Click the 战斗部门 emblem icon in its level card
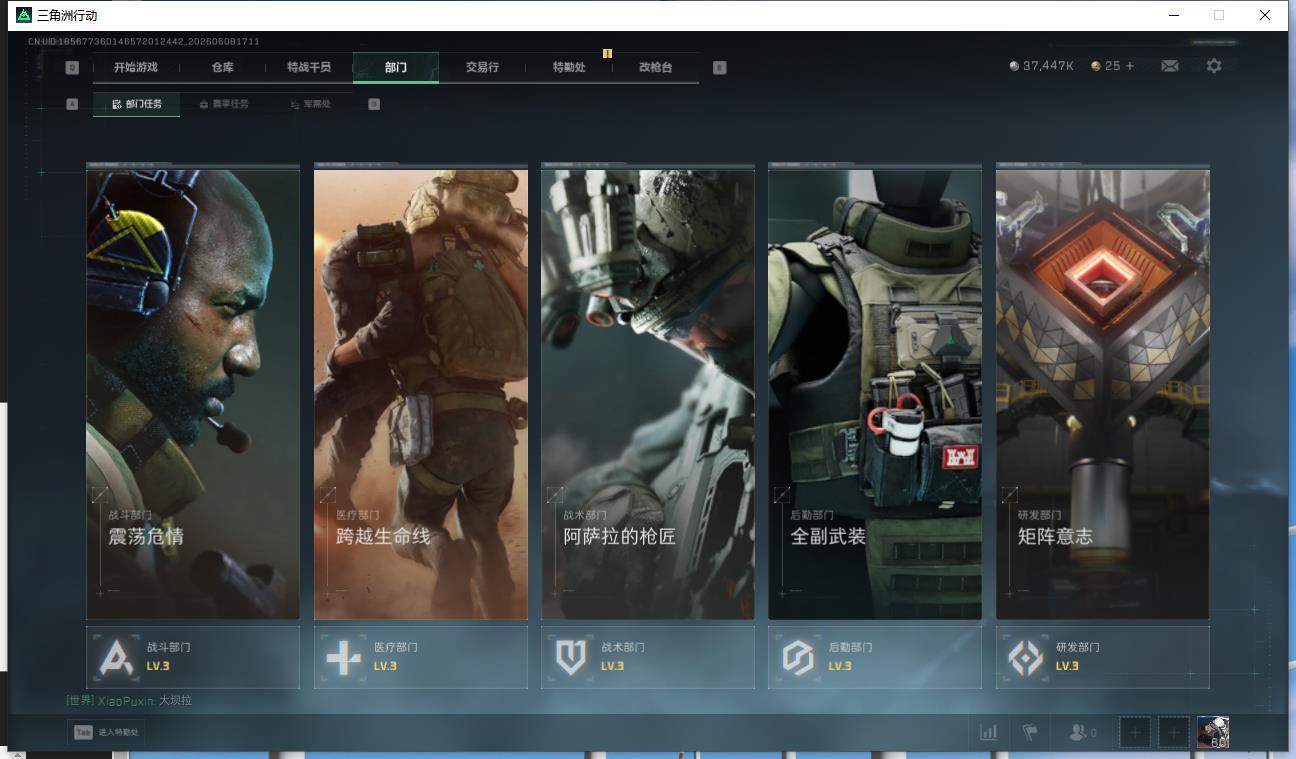 click(x=116, y=658)
